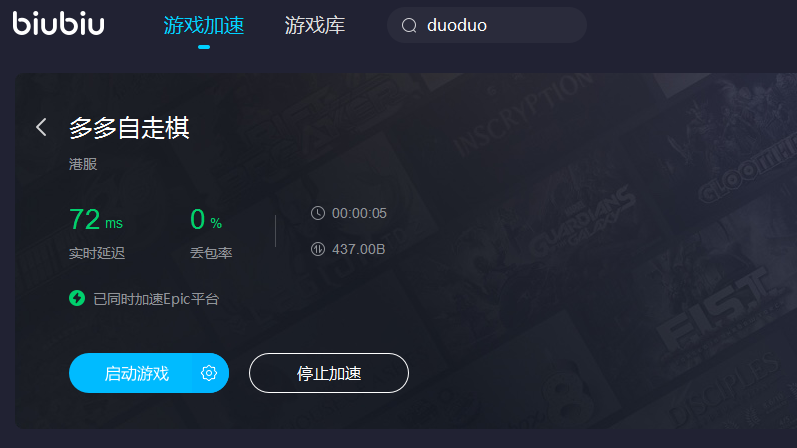Open the 游戏库 tab
Image resolution: width=797 pixels, height=448 pixels.
[315, 25]
